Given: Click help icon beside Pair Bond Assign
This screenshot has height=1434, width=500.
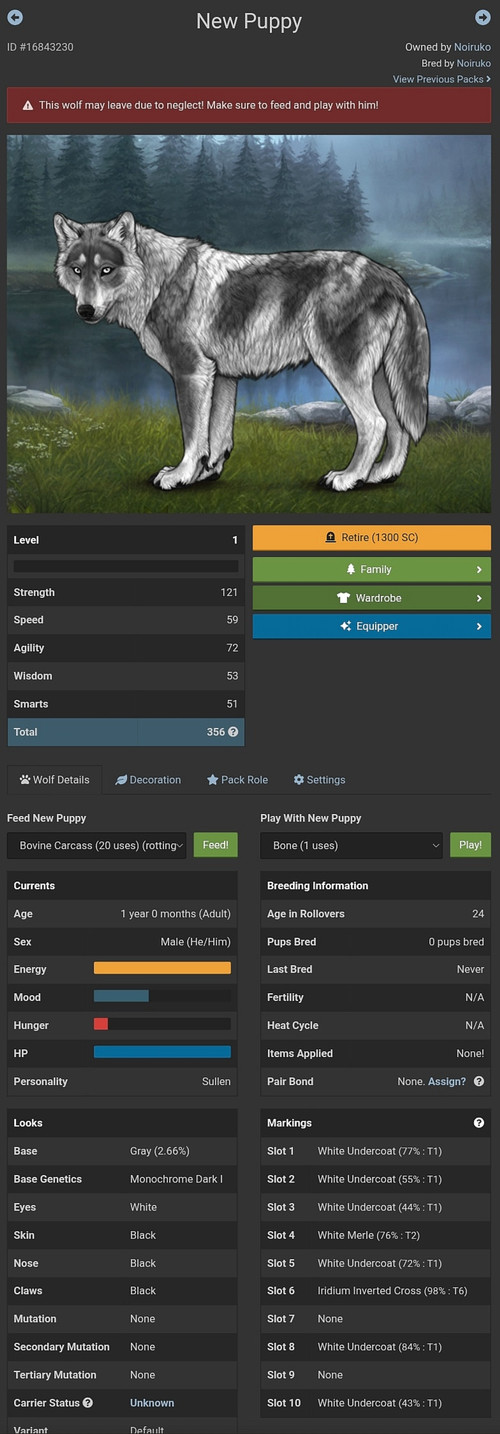Looking at the screenshot, I should [x=478, y=1081].
